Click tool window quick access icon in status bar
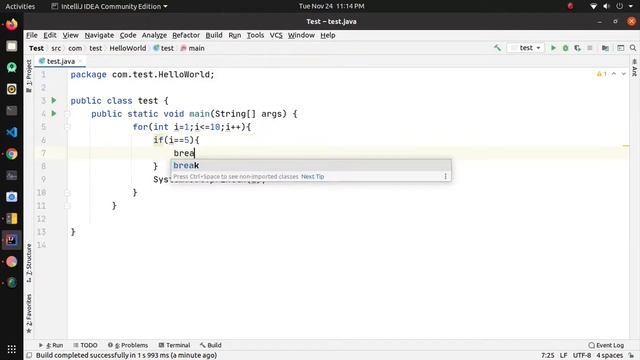The width and height of the screenshot is (640, 360). 29,356
